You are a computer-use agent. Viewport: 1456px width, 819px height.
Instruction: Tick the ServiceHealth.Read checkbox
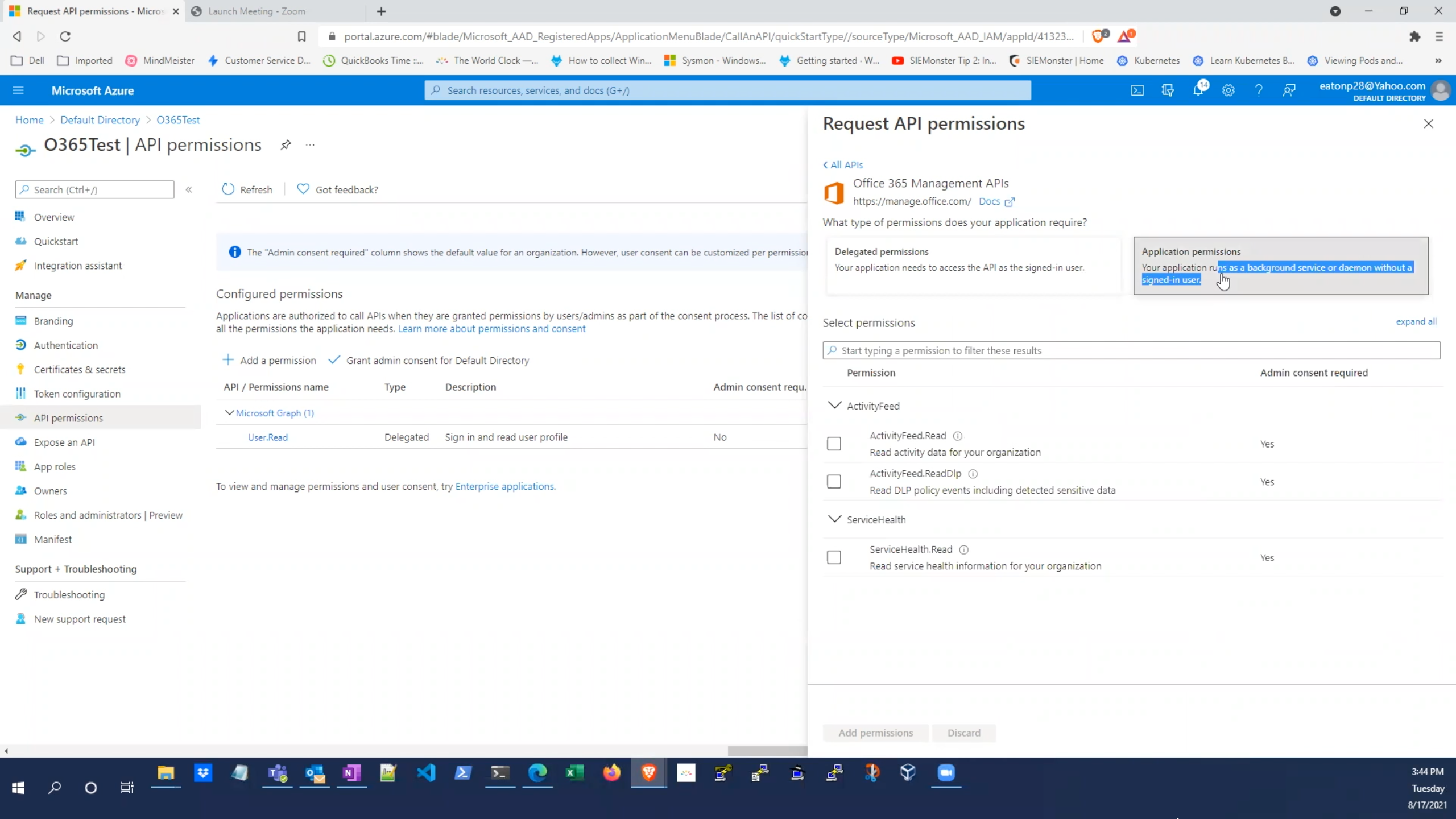coord(834,557)
